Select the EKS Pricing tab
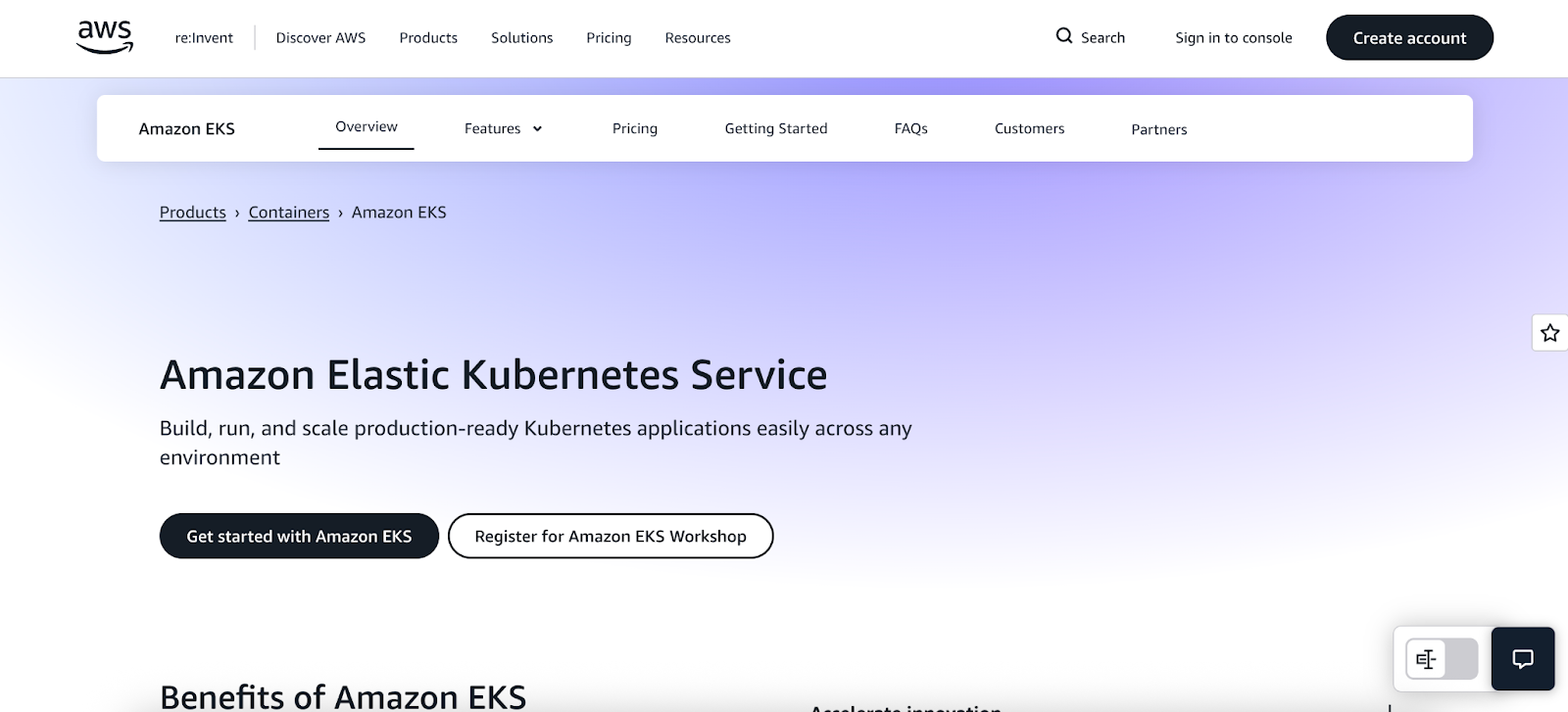1568x712 pixels. [635, 128]
